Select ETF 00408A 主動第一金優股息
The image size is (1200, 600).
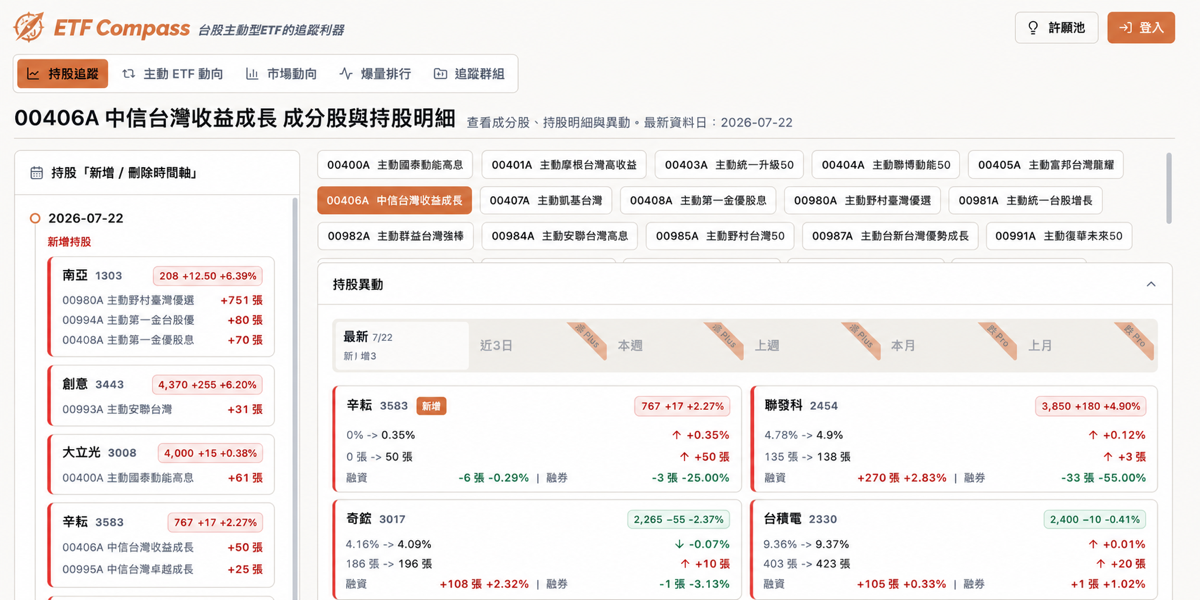tap(698, 200)
